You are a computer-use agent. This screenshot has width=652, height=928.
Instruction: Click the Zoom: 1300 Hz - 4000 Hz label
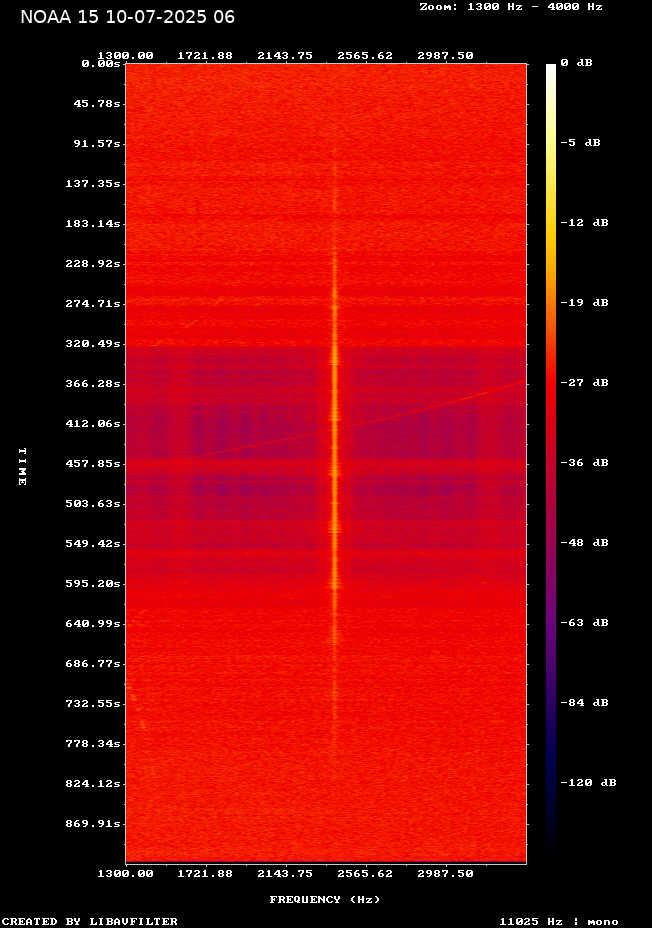click(x=510, y=6)
